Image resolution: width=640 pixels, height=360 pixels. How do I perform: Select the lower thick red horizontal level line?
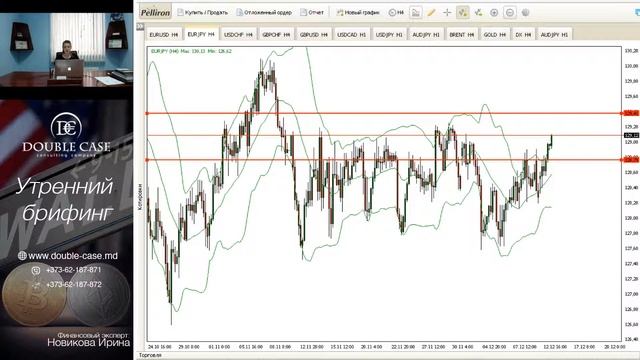(x=384, y=160)
